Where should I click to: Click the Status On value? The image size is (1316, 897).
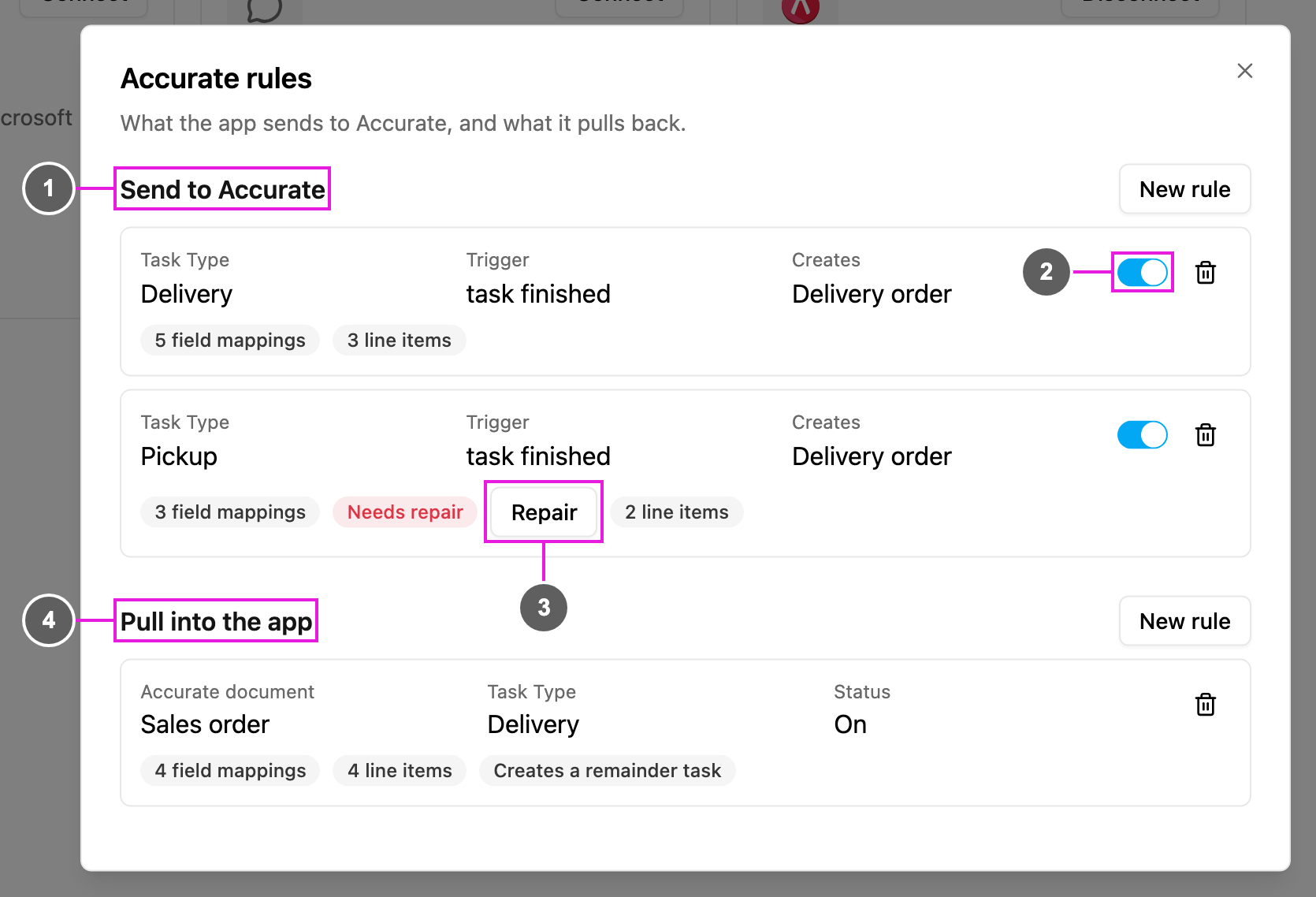click(x=850, y=724)
